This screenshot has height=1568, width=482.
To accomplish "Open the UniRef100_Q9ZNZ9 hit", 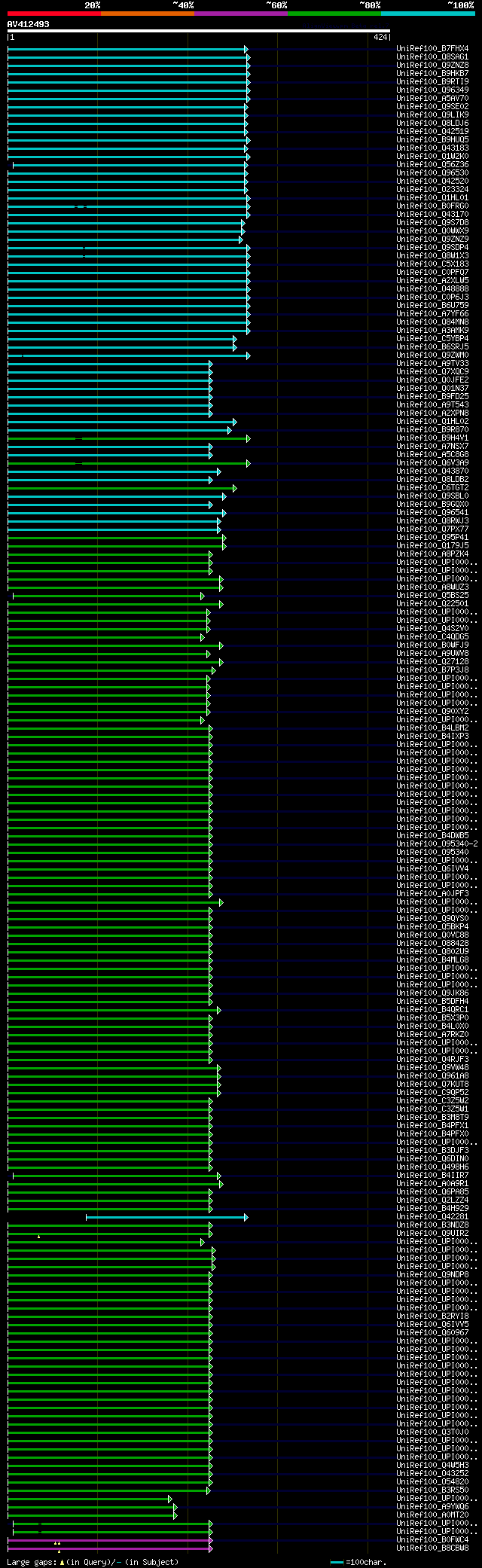I will point(432,239).
